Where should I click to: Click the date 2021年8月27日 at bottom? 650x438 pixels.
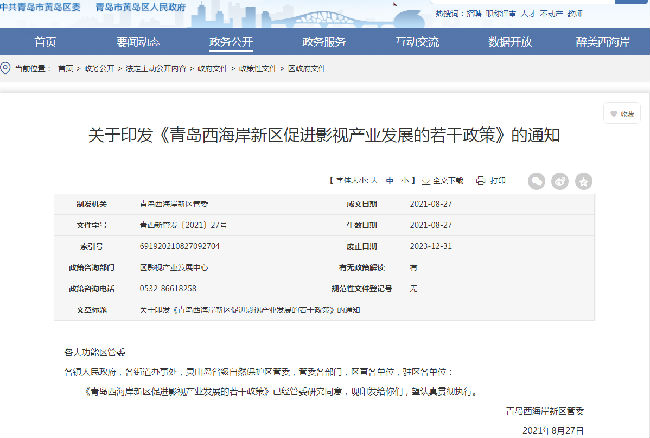pos(553,431)
